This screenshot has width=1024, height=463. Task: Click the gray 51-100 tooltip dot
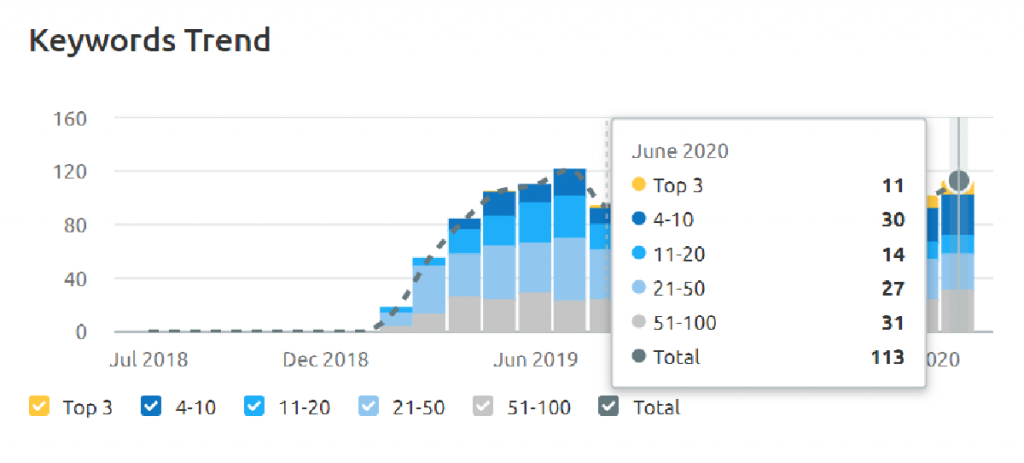pyautogui.click(x=639, y=323)
